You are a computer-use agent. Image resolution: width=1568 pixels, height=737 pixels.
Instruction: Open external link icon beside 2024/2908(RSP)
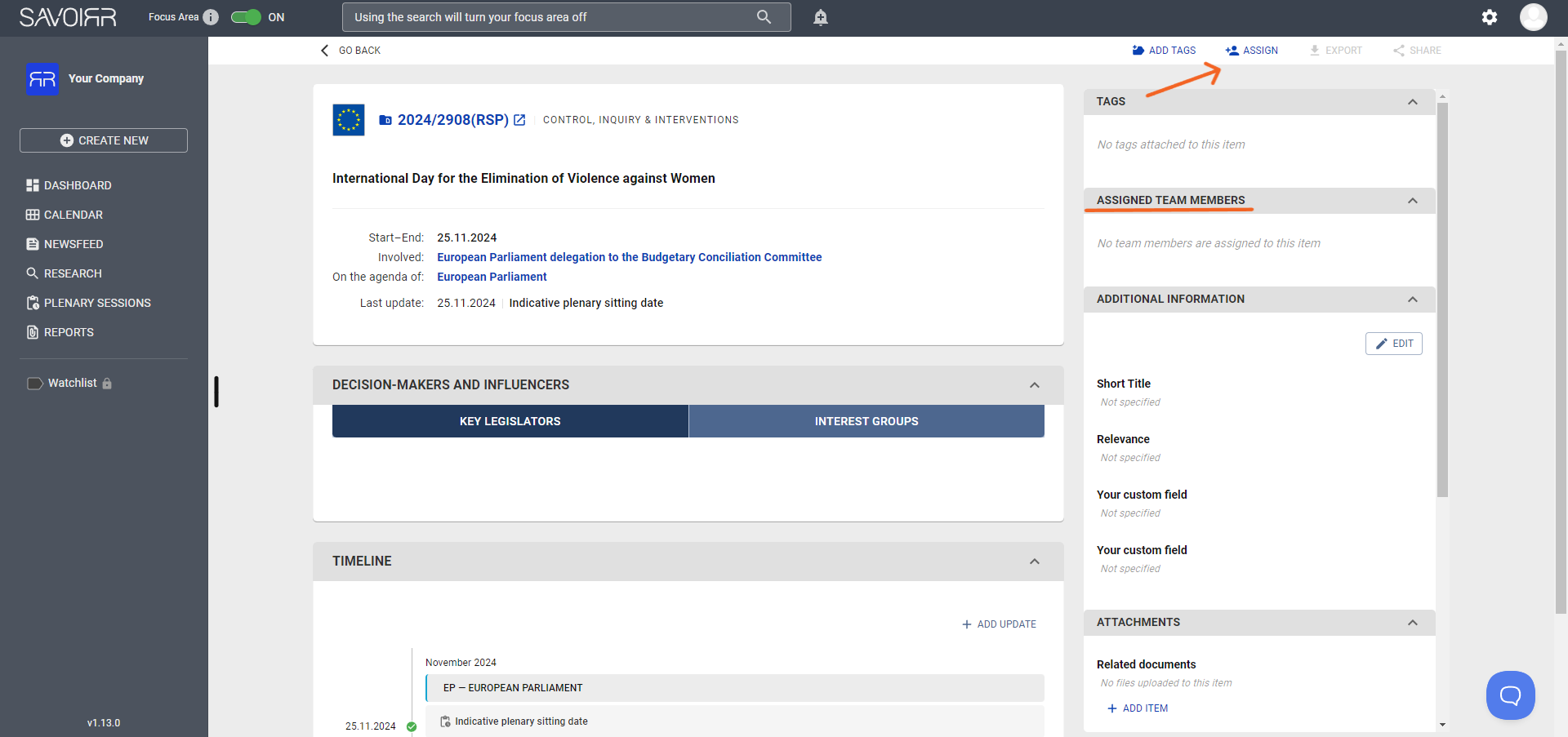point(519,120)
